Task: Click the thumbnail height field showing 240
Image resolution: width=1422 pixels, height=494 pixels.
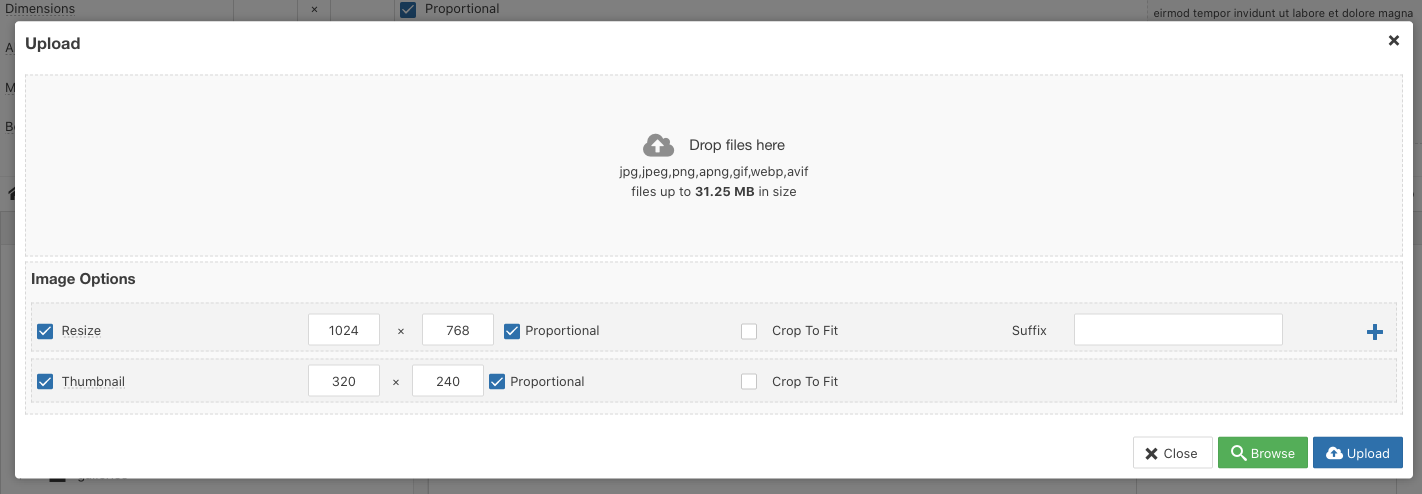Action: point(448,381)
